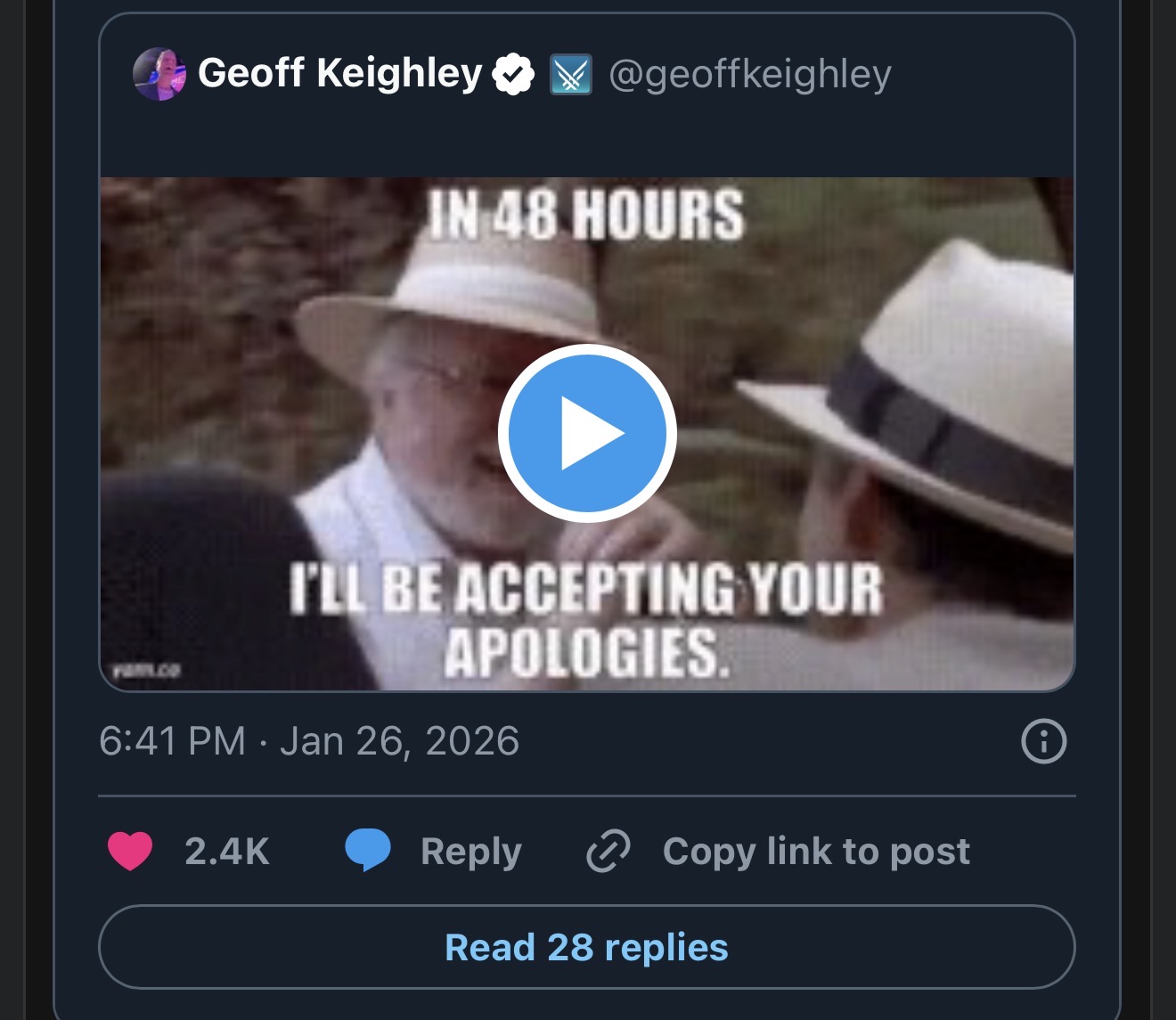Viewport: 1176px width, 1020px height.
Task: Open the Geoff Keighley display name link
Action: click(x=339, y=73)
